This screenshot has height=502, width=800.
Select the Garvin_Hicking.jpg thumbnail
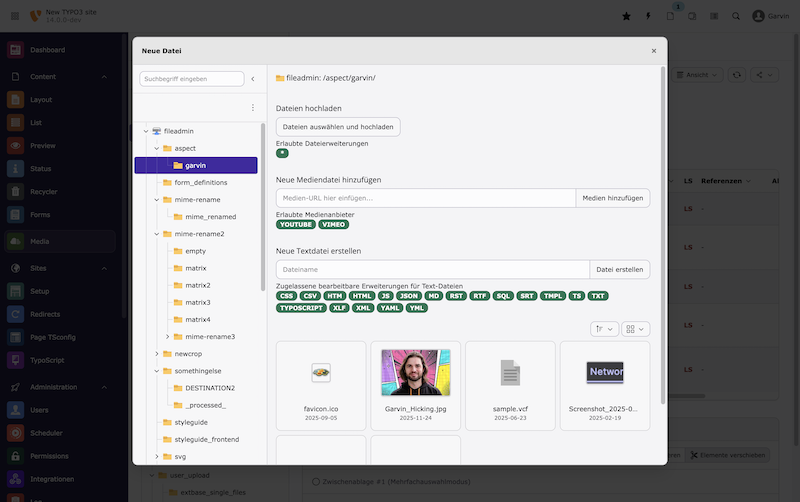click(415, 372)
